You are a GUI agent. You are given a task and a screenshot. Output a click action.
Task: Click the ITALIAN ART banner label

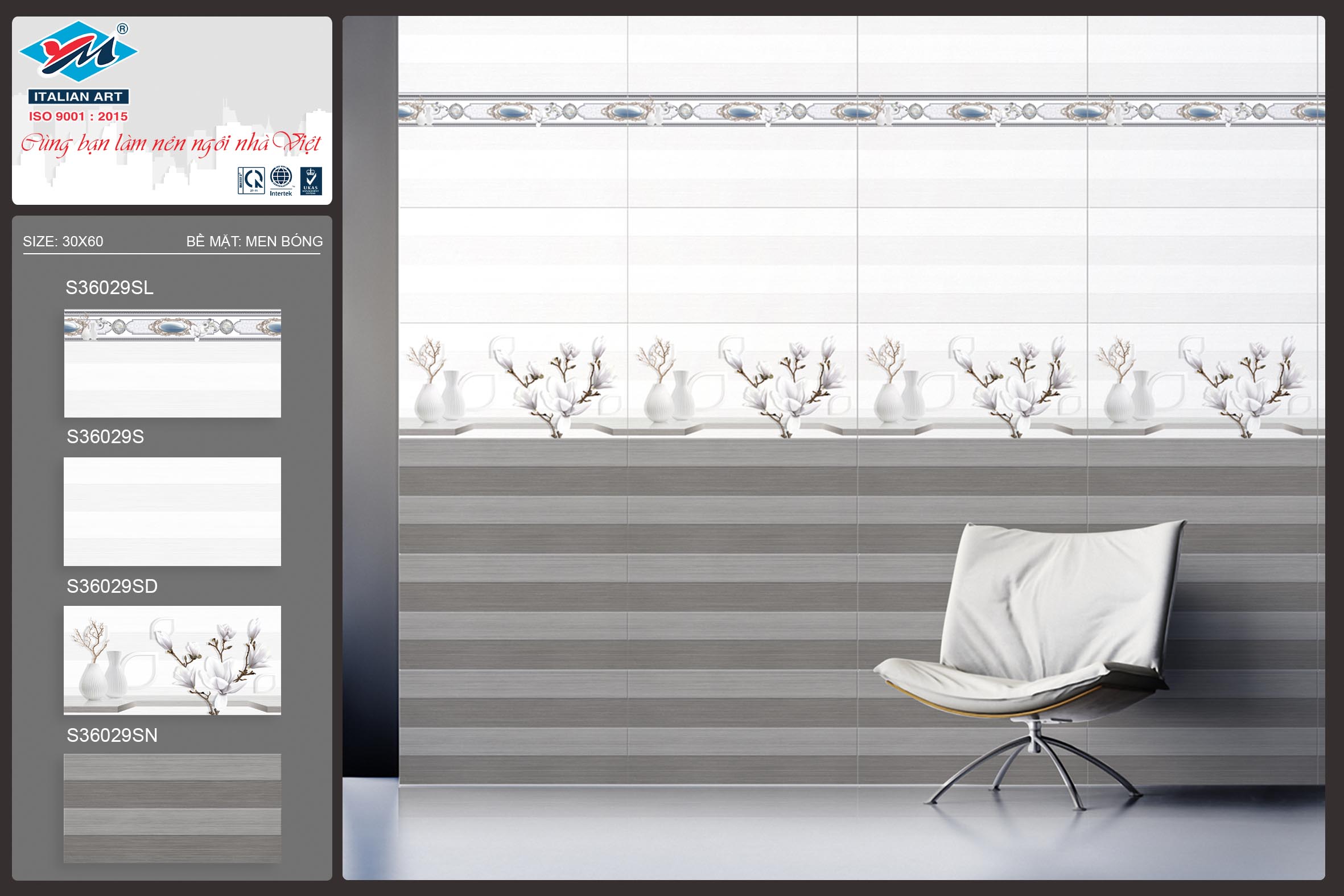[79, 97]
